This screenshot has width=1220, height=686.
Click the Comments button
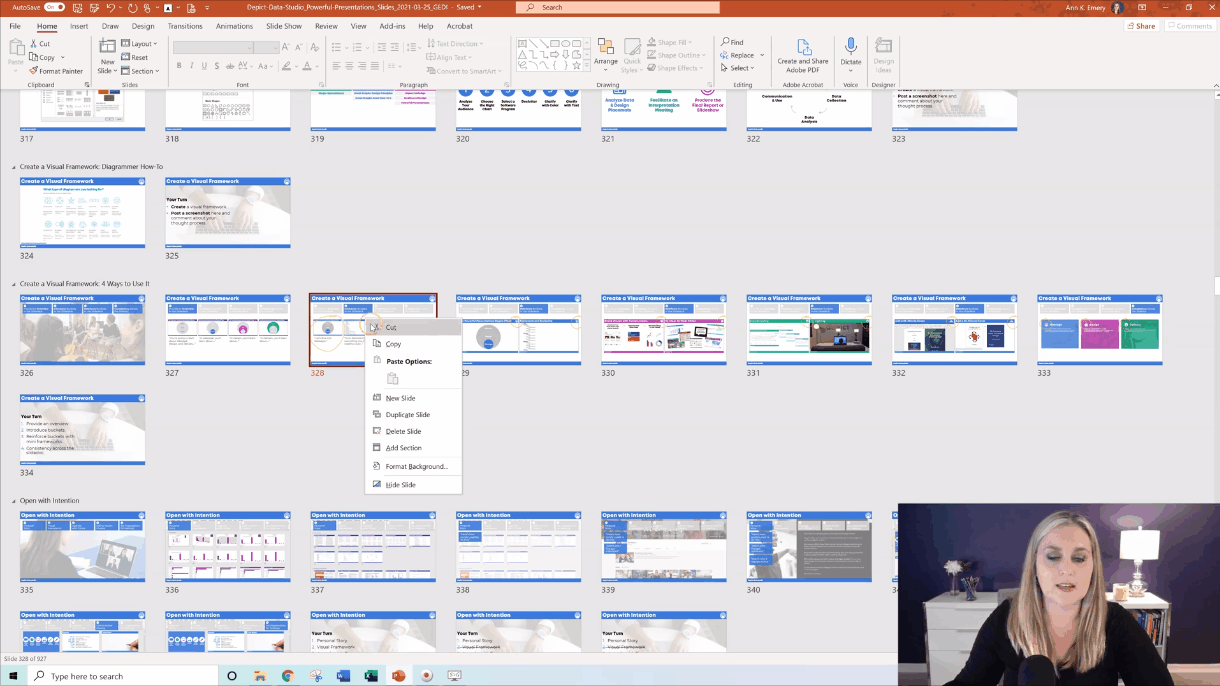[x=1190, y=26]
